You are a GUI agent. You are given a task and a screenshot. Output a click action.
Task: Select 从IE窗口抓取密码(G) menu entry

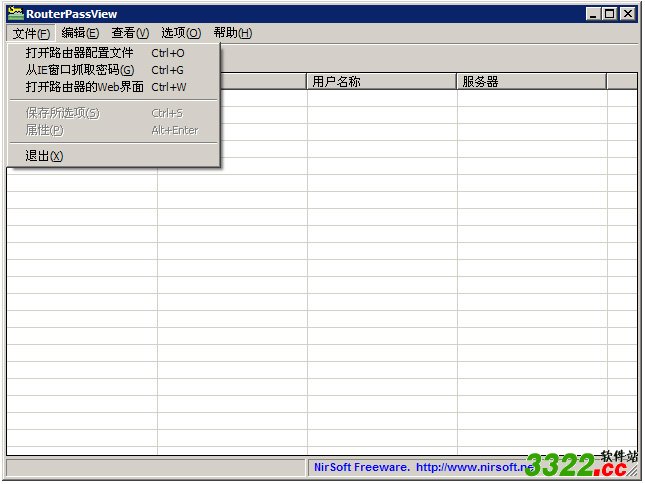(114, 70)
